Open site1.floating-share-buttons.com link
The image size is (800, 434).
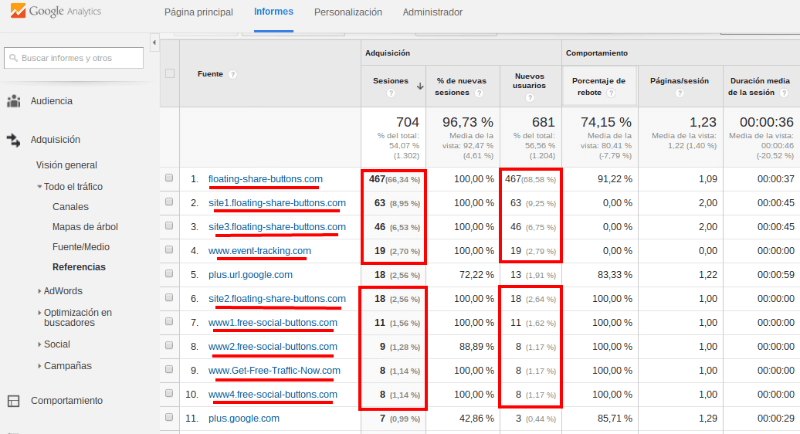pos(277,203)
